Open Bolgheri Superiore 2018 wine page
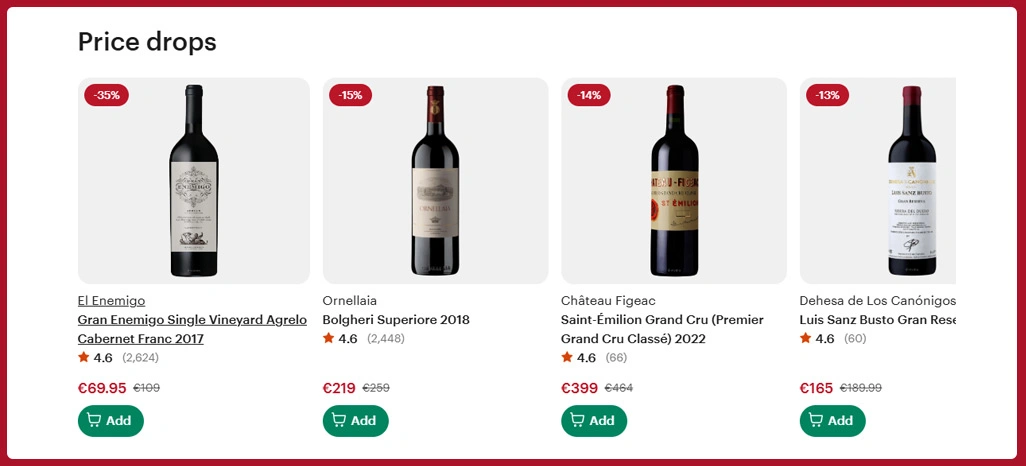1026x466 pixels. [x=395, y=320]
